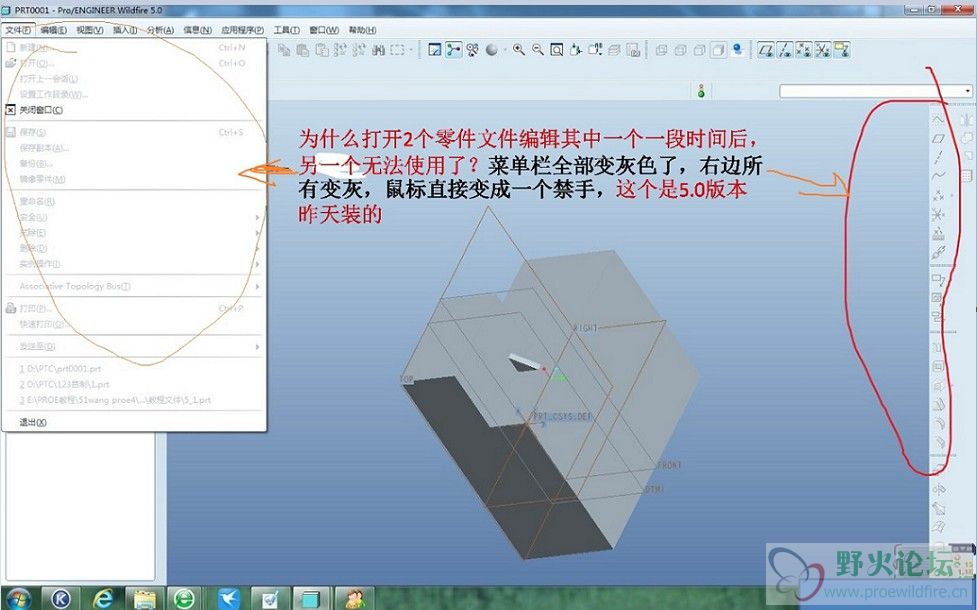Open the 插入(I) menu
This screenshot has width=977, height=610.
[x=125, y=30]
